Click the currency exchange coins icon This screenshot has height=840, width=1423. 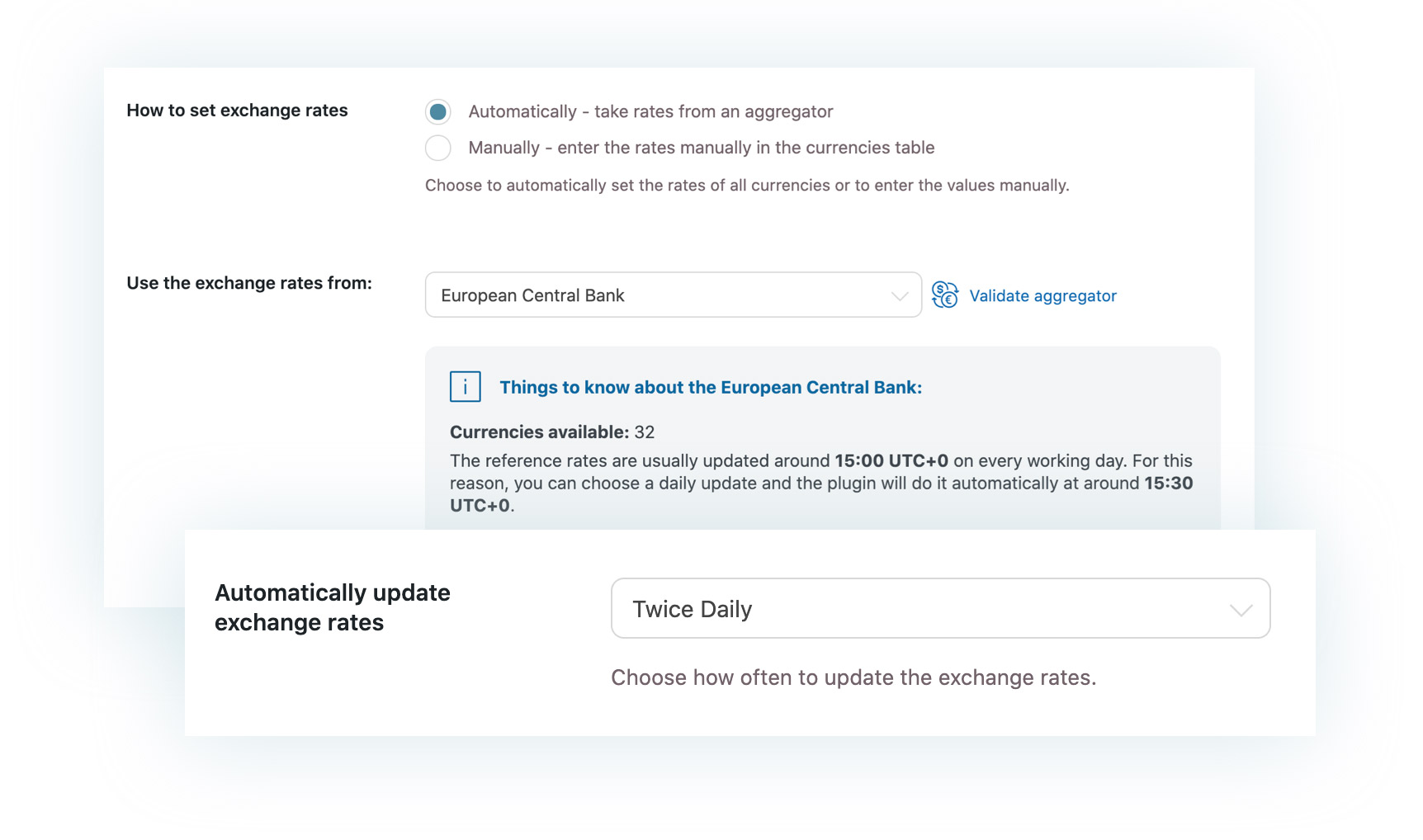[x=945, y=295]
